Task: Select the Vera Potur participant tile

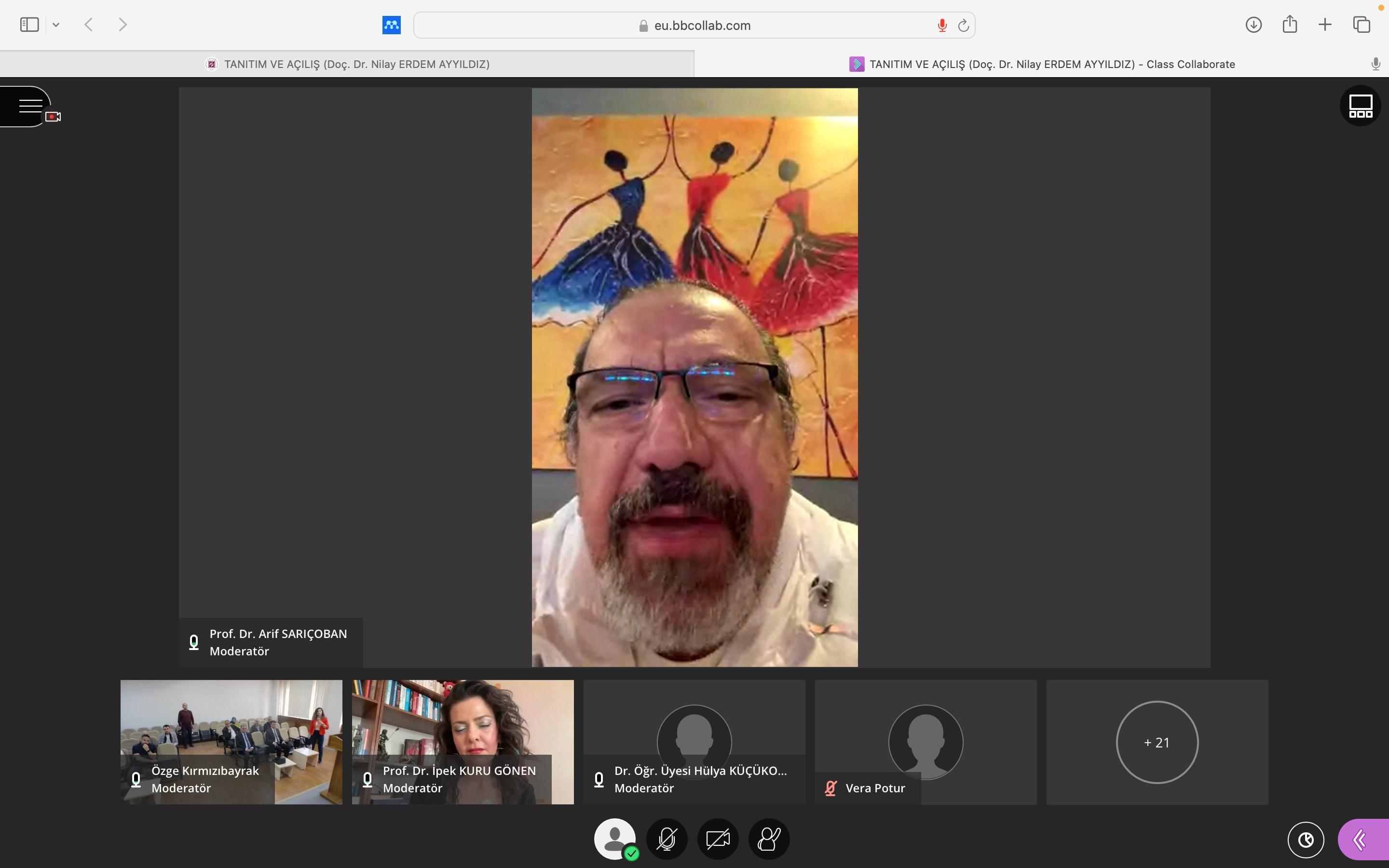Action: (x=926, y=742)
